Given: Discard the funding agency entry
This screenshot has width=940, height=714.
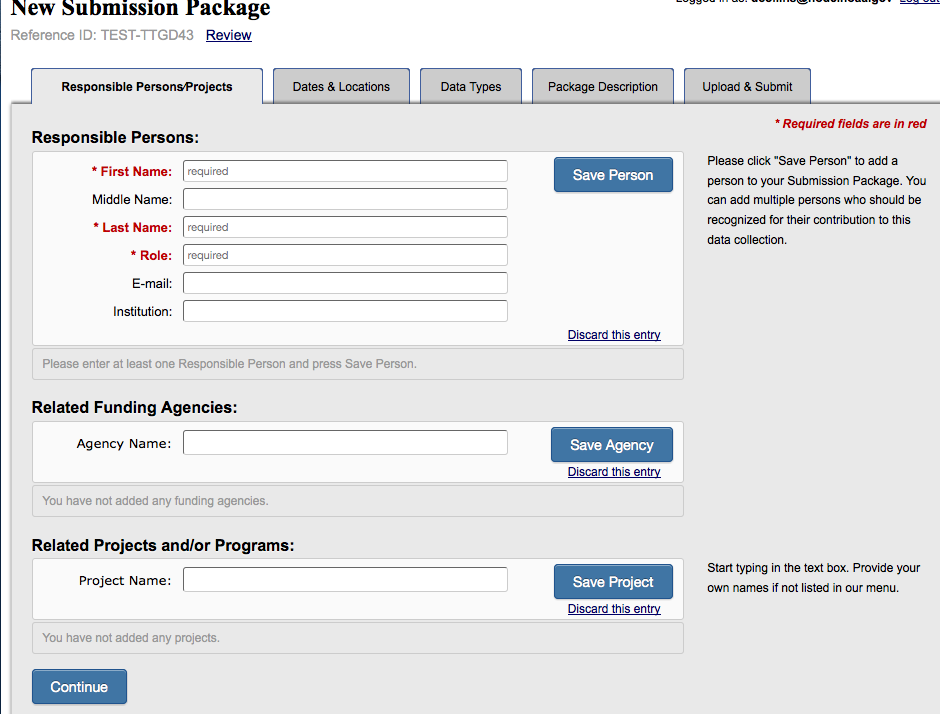Looking at the screenshot, I should tap(614, 472).
